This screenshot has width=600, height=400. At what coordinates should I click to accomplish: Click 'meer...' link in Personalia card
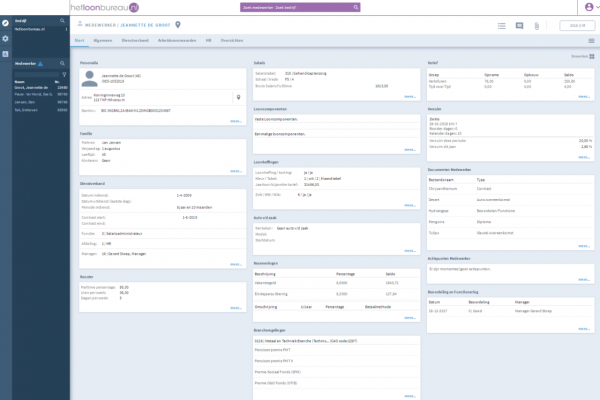tap(236, 120)
